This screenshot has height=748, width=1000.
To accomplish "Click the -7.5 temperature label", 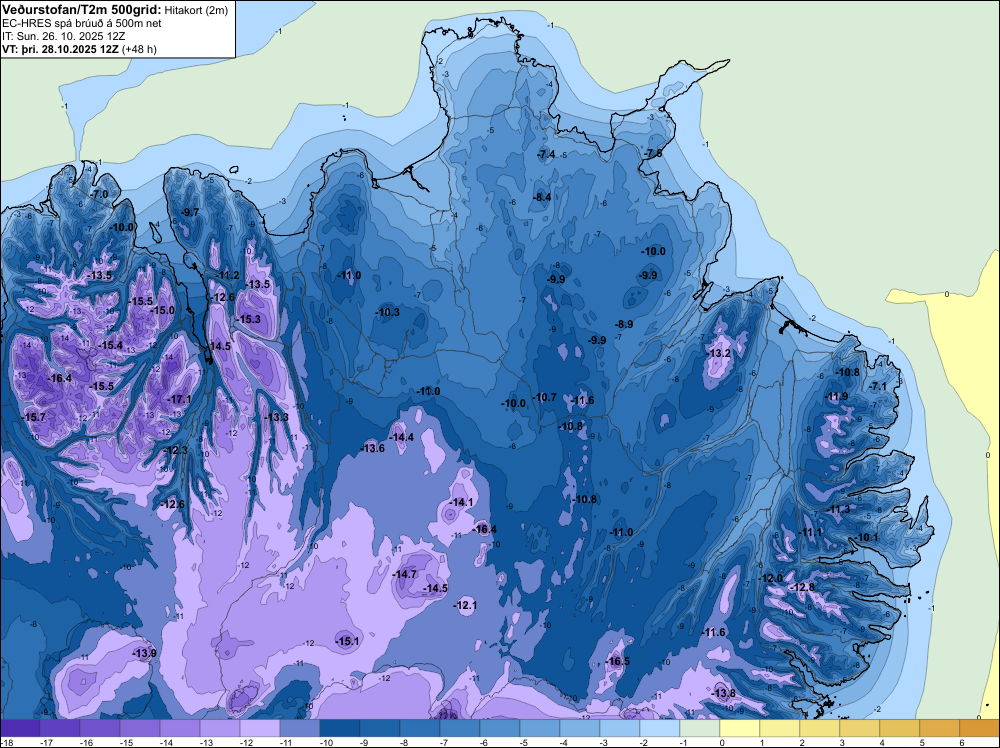I will click(653, 154).
